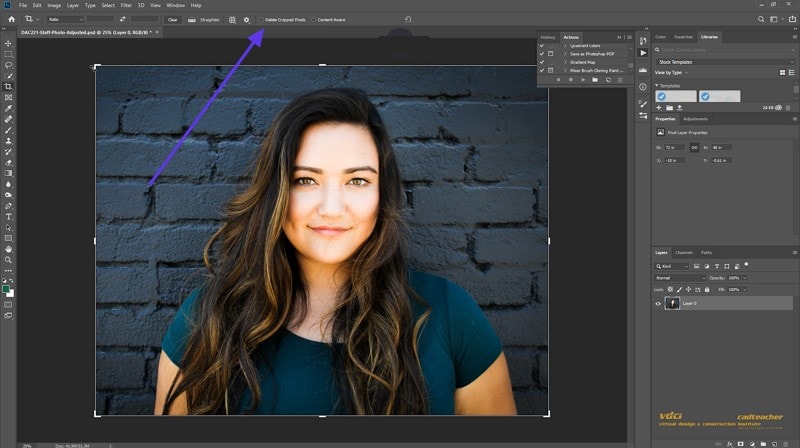This screenshot has height=448, width=800.
Task: Open the Opacity slider dropdown arrow
Action: click(744, 278)
